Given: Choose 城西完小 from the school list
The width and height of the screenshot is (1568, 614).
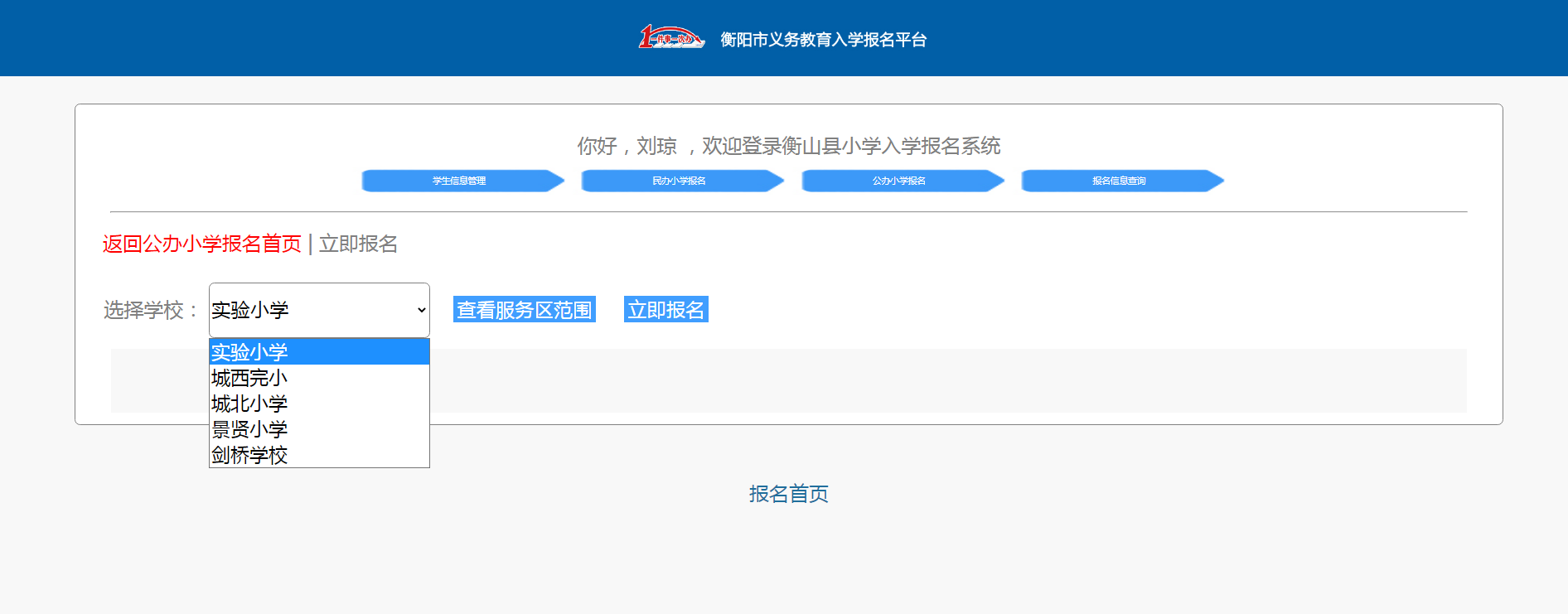Looking at the screenshot, I should coord(319,378).
